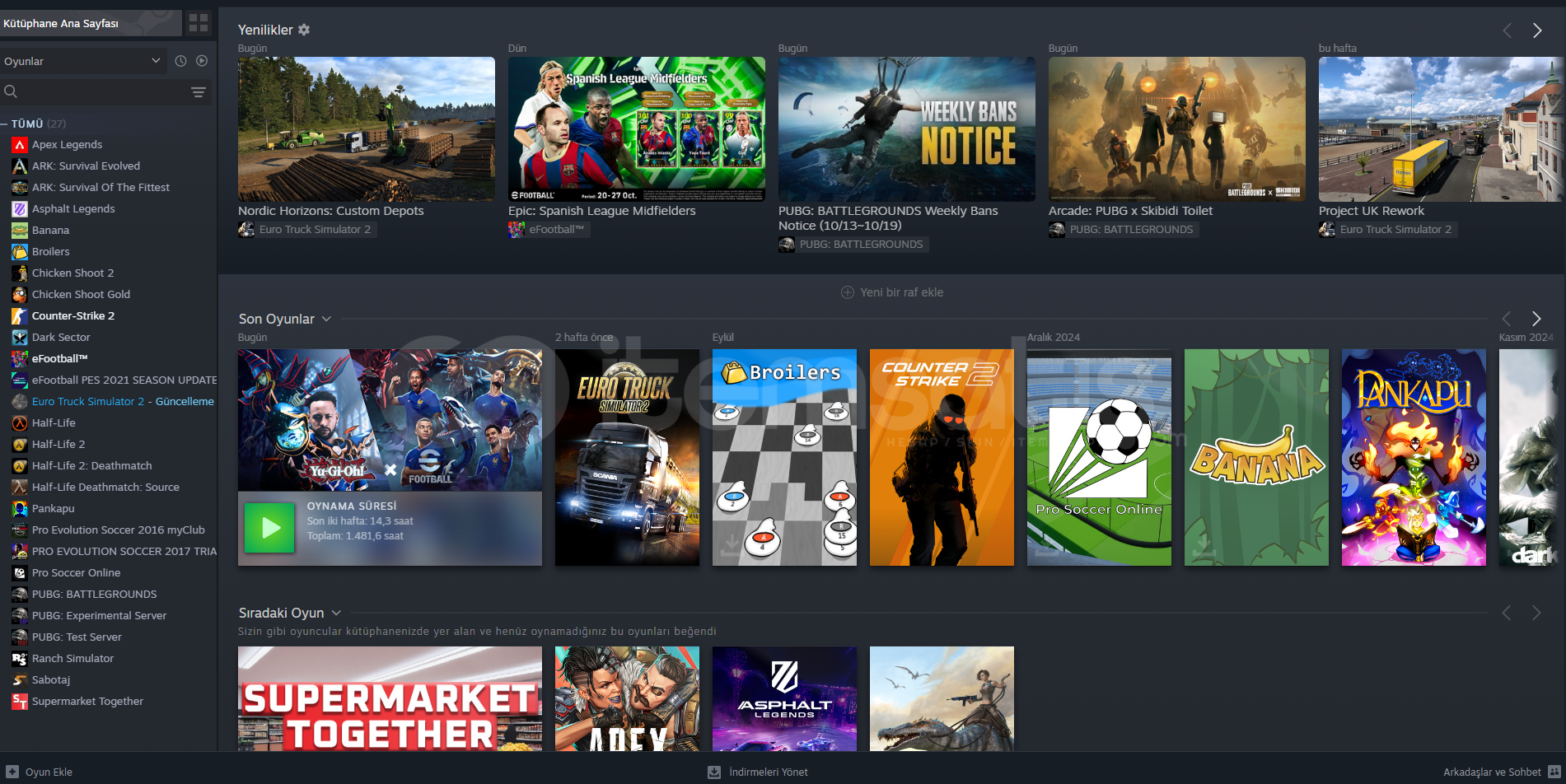The height and width of the screenshot is (784, 1566).
Task: Open the Supermarket Together suggestion cover
Action: pyautogui.click(x=390, y=698)
